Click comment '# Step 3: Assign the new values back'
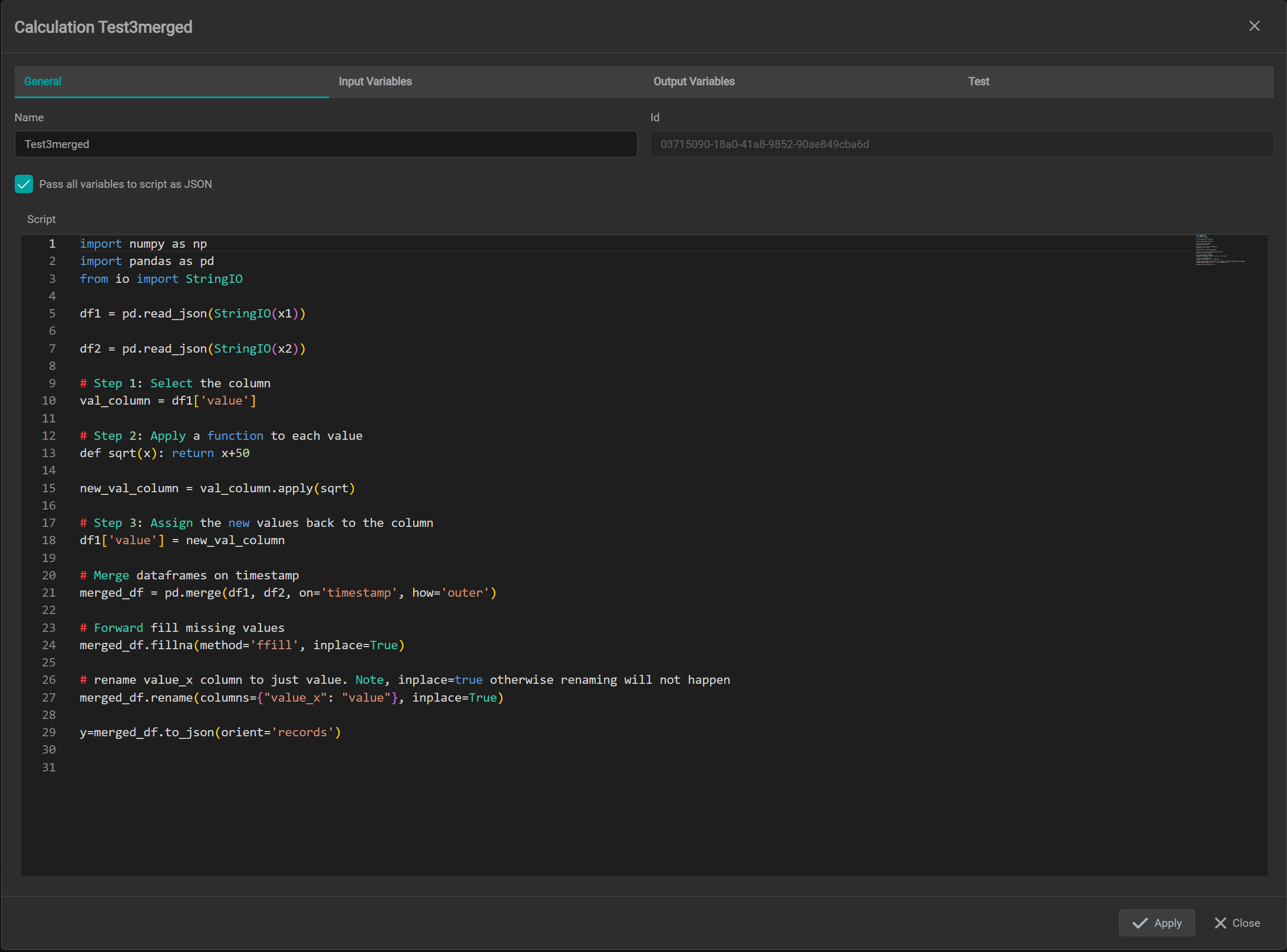Screen dimensions: 1287x952 coord(257,523)
